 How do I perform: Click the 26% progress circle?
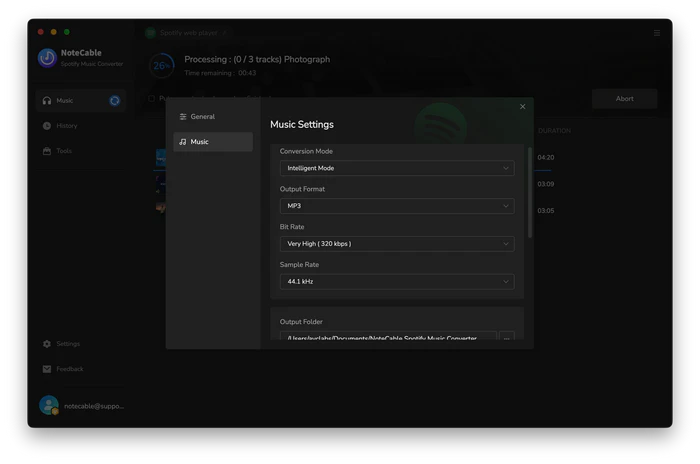click(x=162, y=66)
